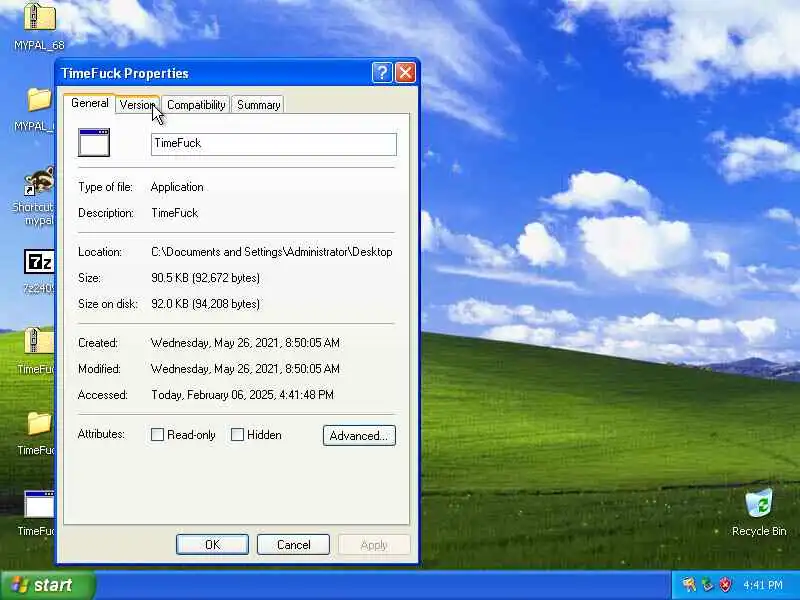Click the file name field containing TimeFuck
The height and width of the screenshot is (600, 800).
coord(274,144)
